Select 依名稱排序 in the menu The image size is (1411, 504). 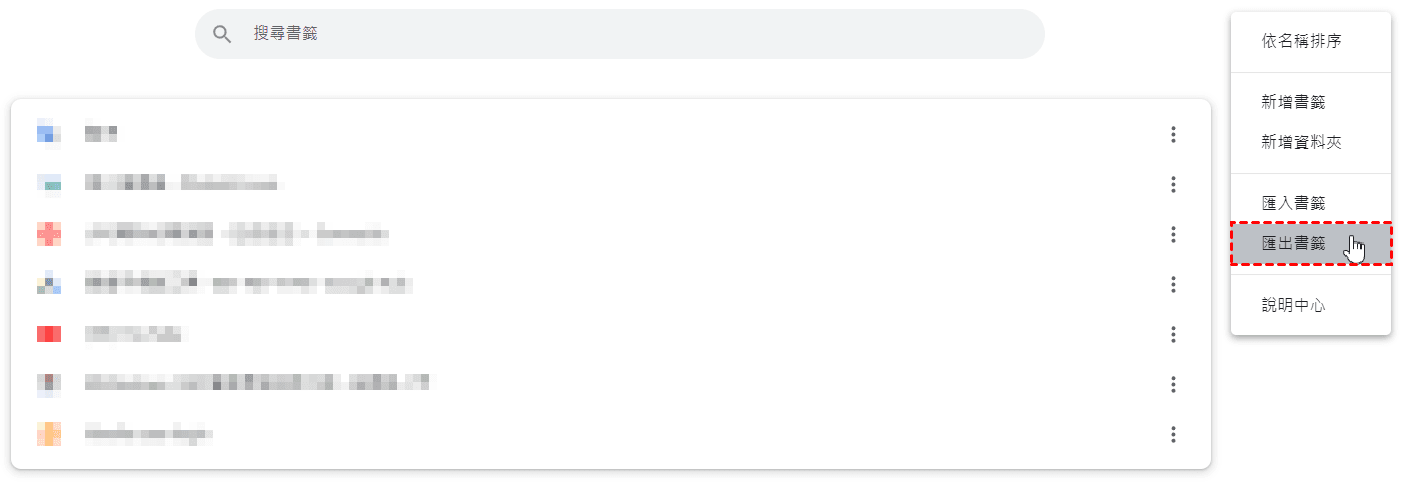(x=1301, y=41)
